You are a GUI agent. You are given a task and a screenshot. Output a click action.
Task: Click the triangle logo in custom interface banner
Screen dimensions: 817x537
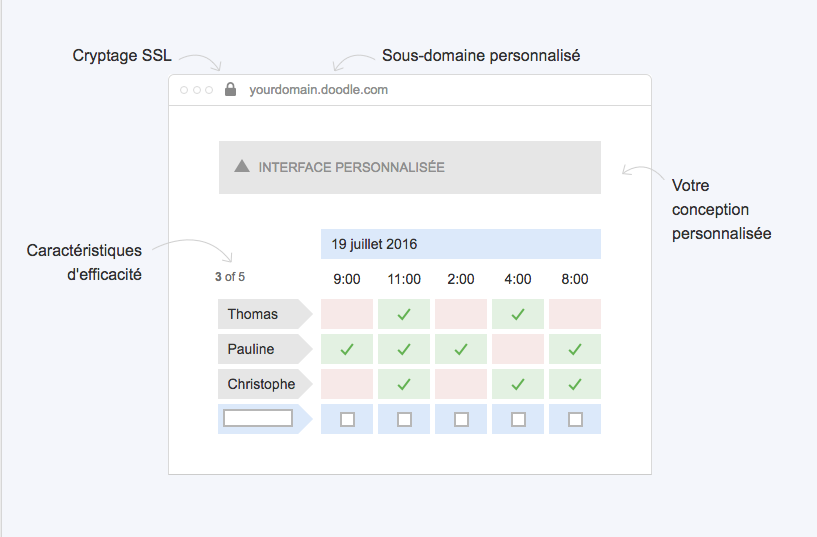[x=242, y=166]
